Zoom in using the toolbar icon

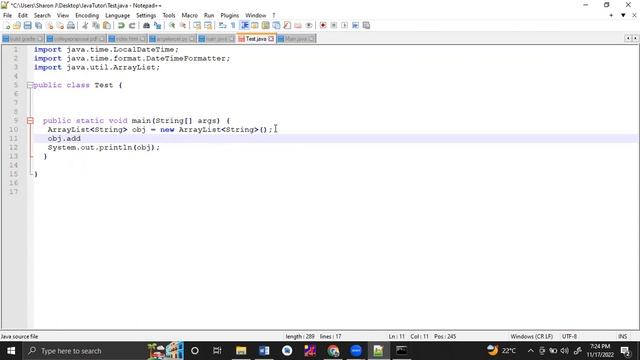pos(172,25)
